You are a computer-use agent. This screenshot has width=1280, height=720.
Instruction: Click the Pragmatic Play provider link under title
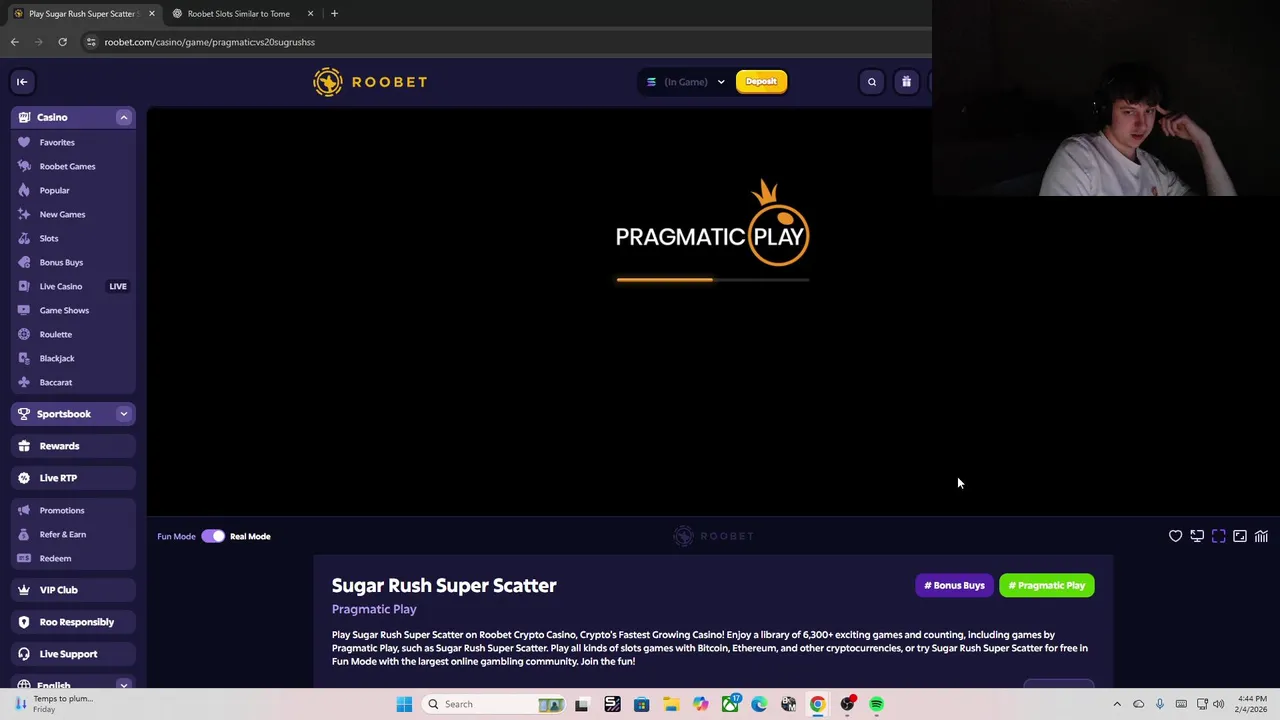pyautogui.click(x=374, y=609)
